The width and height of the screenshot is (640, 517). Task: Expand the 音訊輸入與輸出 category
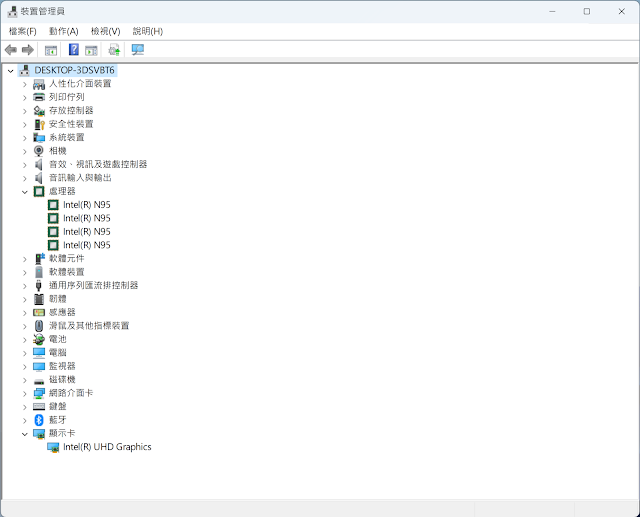(24, 179)
